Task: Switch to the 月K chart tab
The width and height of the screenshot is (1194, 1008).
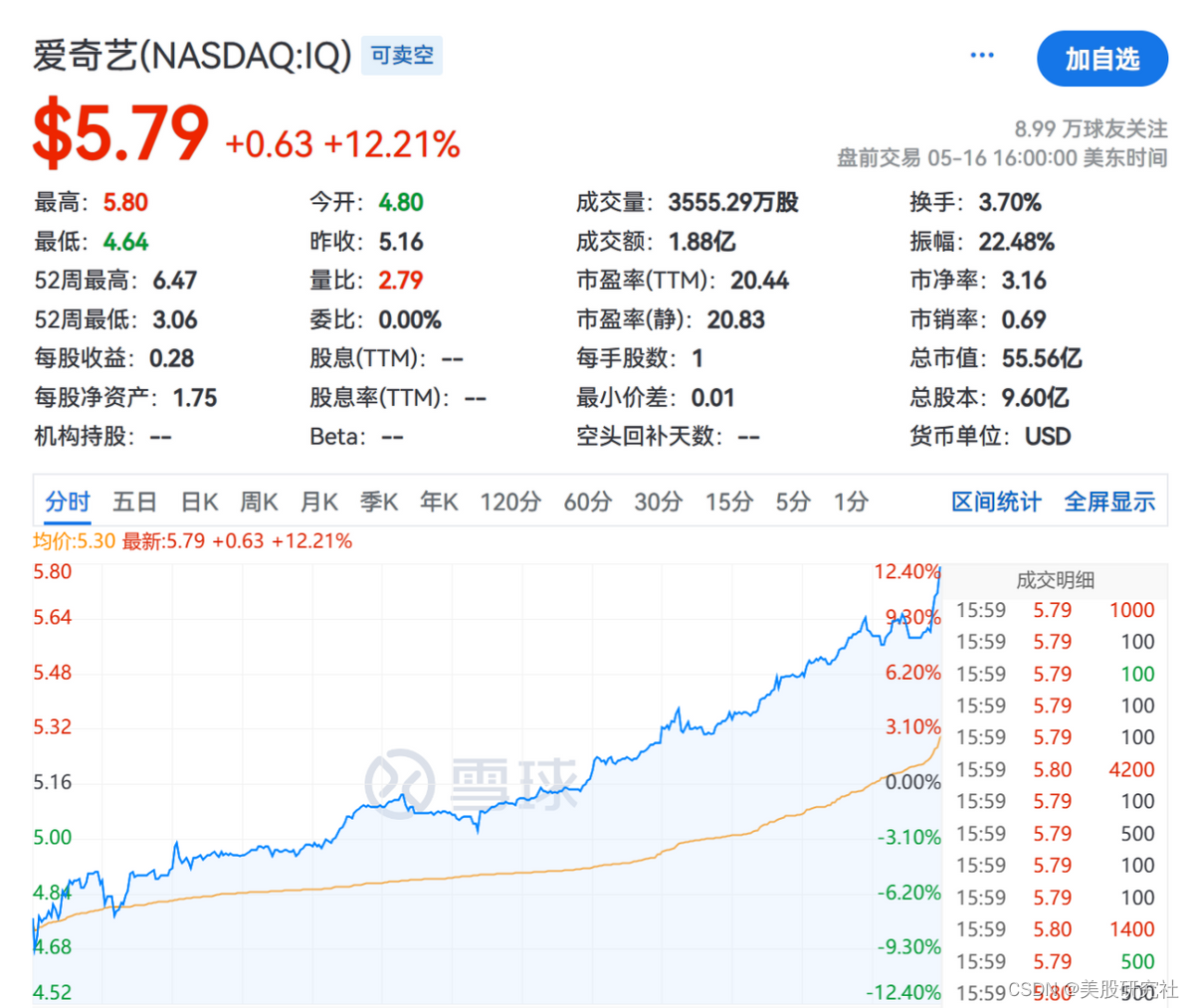Action: pyautogui.click(x=319, y=502)
